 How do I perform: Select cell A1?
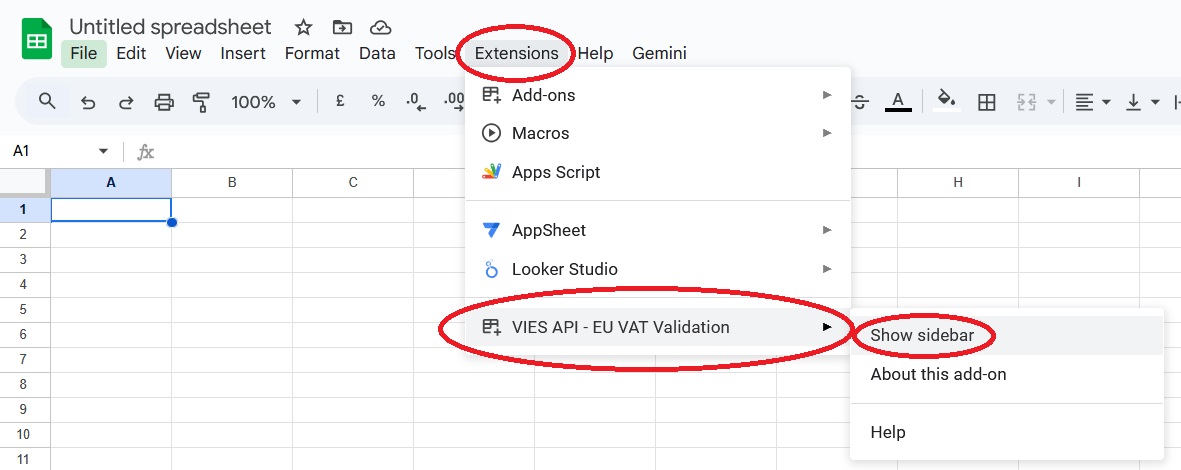click(111, 209)
